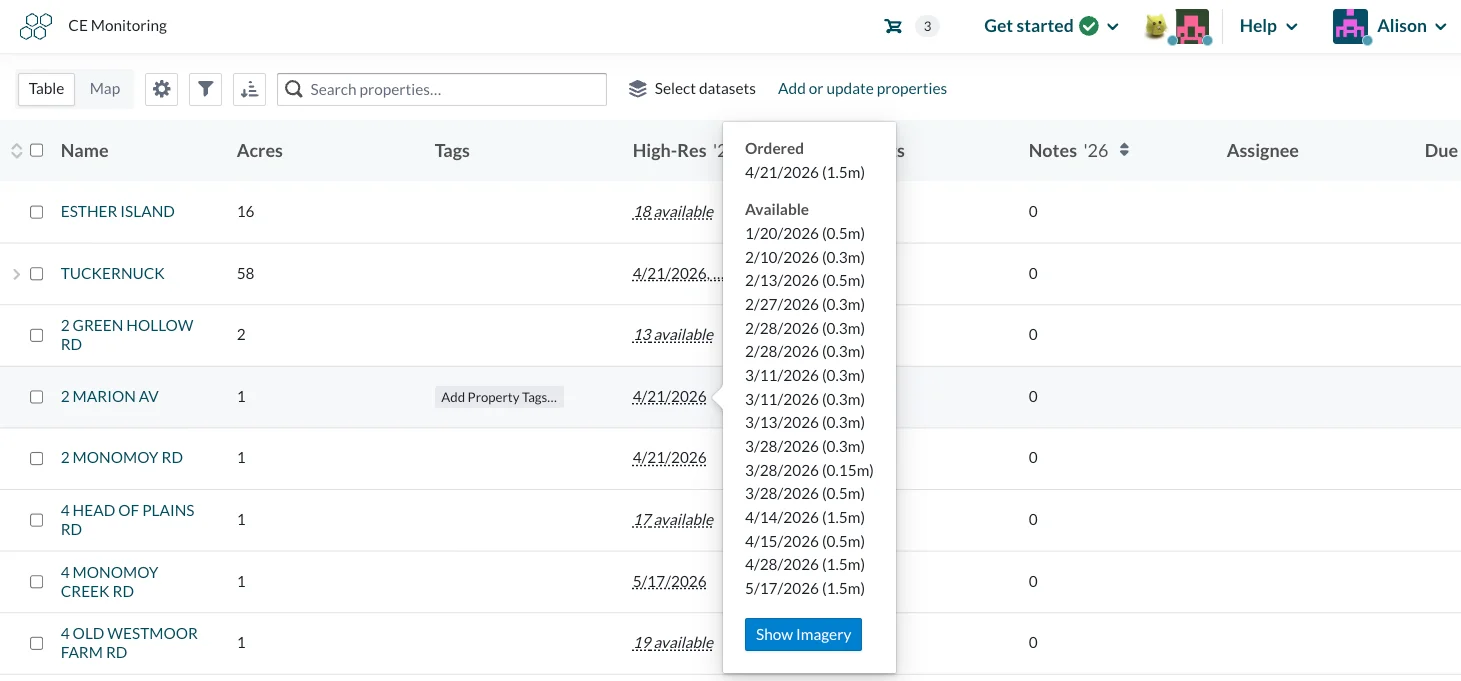Switch to the Table view tab

(x=47, y=89)
